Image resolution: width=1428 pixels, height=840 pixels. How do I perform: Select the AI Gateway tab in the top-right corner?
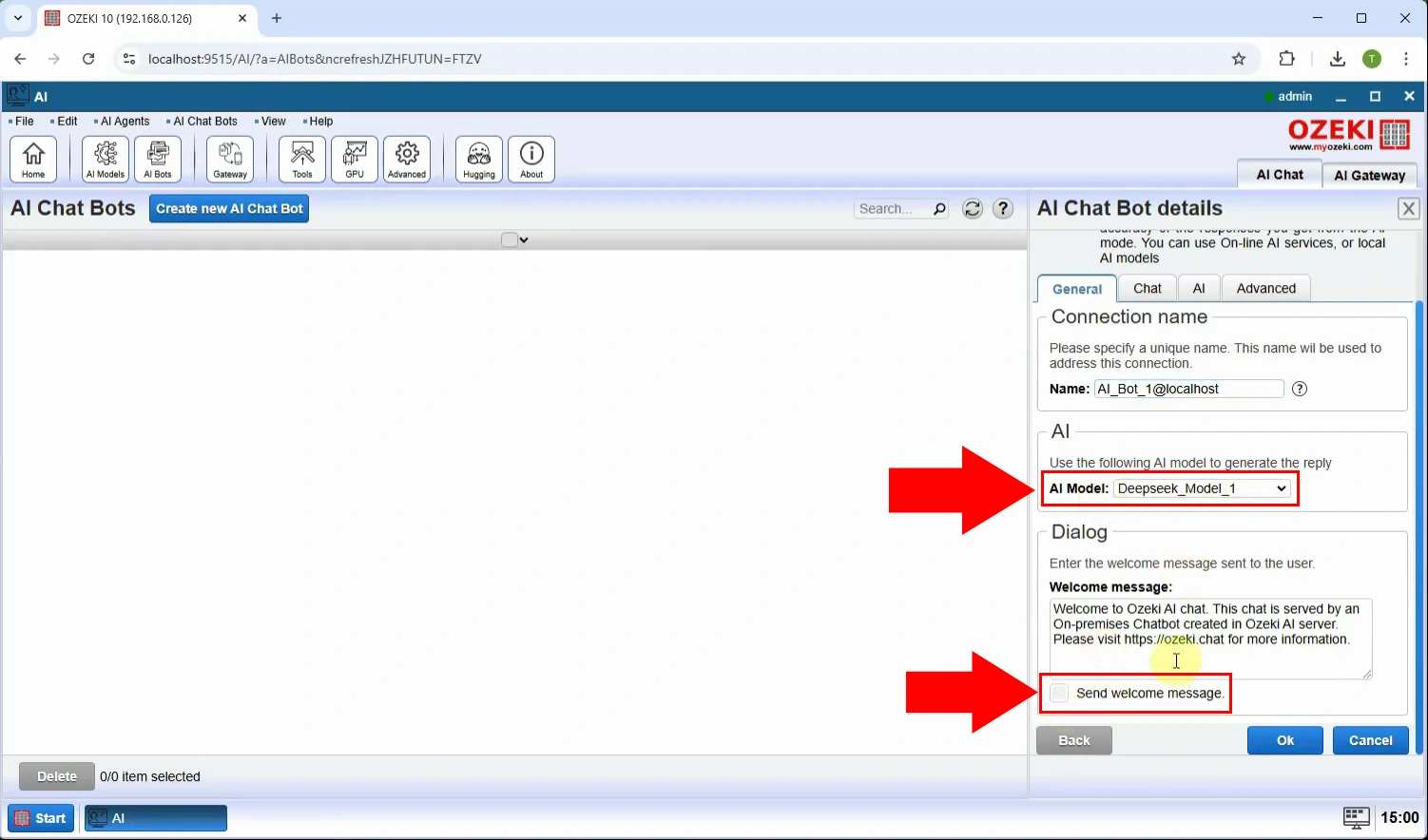pyautogui.click(x=1369, y=176)
